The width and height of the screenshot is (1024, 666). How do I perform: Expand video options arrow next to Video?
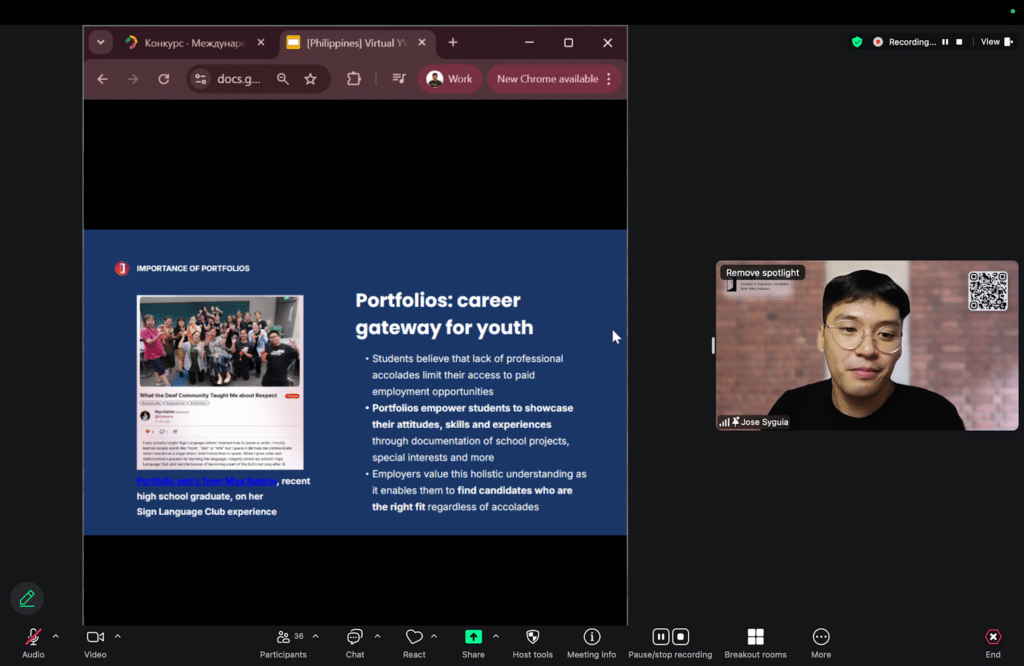(117, 636)
